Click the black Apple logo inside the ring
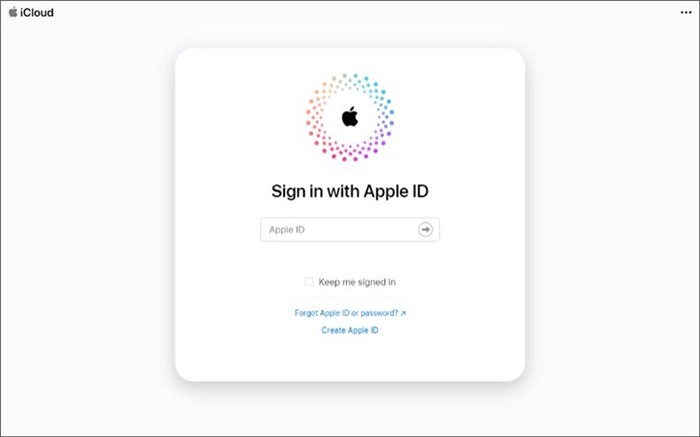 click(x=350, y=117)
